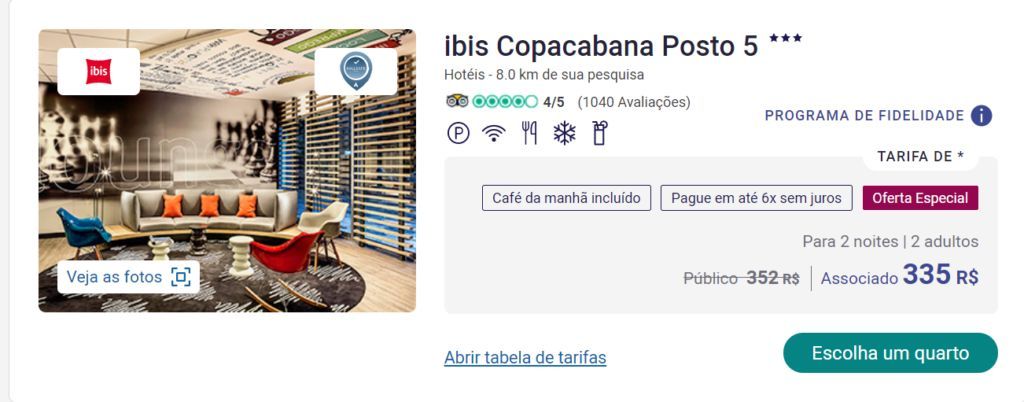This screenshot has height=402, width=1024.
Task: Click the photo gallery expand icon
Action: 181,277
